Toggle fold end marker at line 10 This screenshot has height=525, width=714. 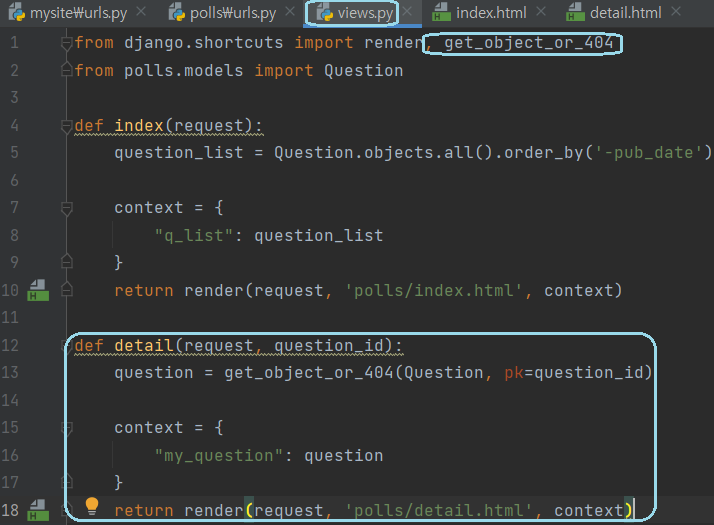(66, 290)
